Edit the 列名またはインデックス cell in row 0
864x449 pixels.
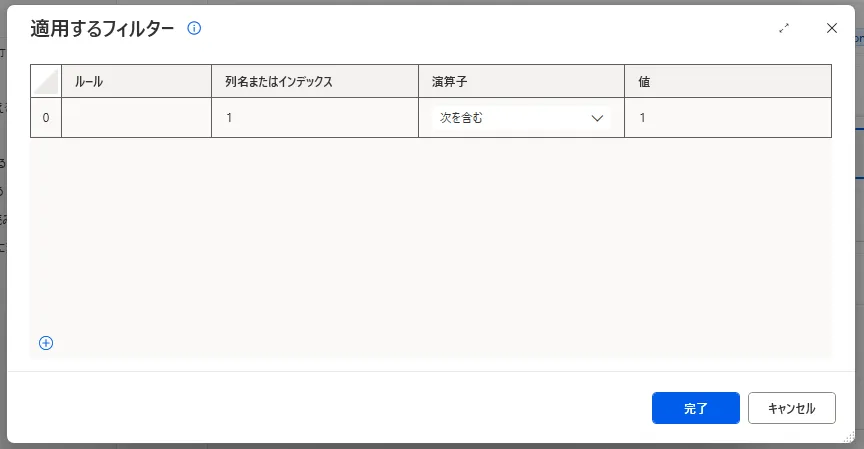click(x=314, y=118)
